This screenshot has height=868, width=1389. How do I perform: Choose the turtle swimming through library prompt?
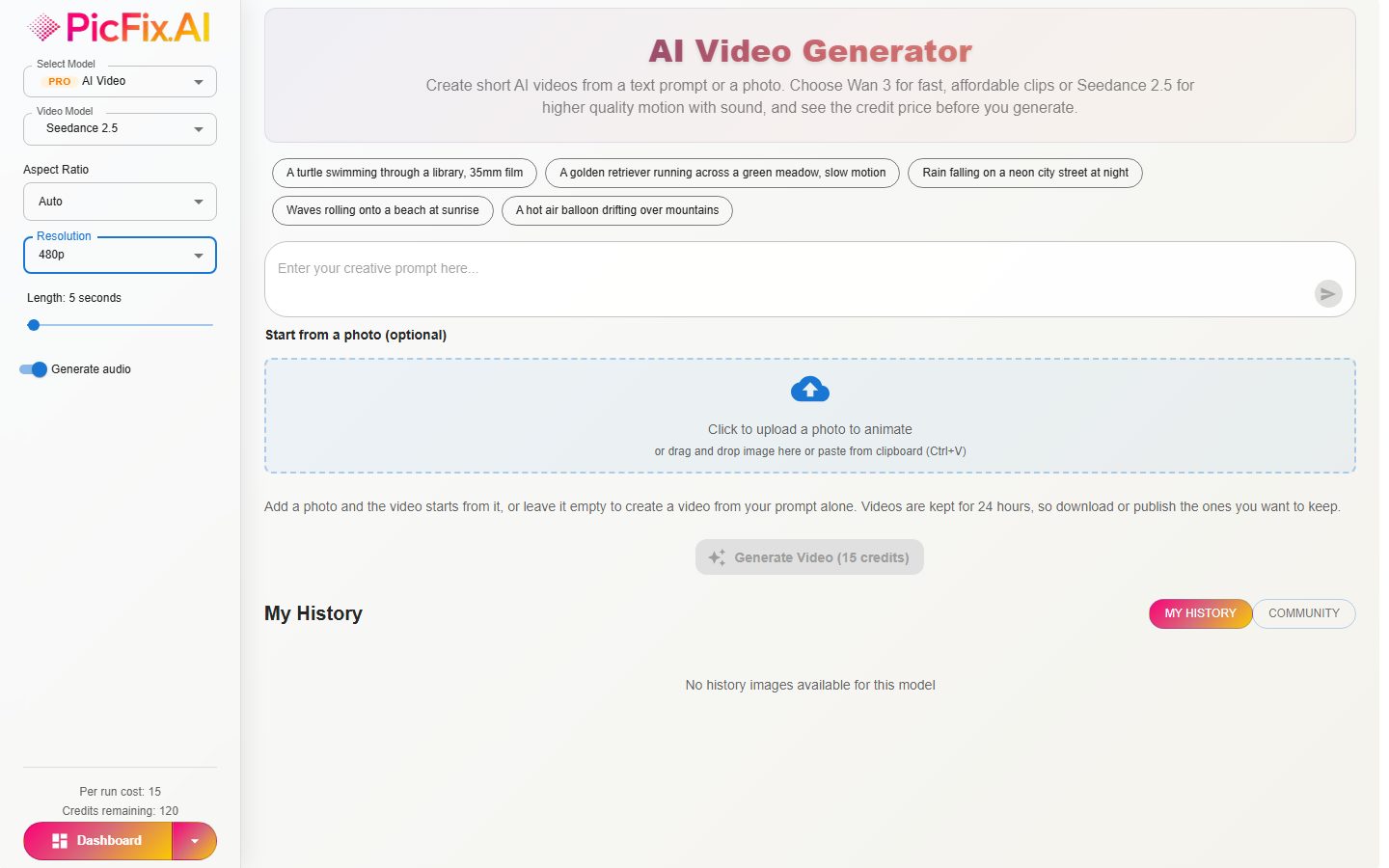[x=404, y=173]
